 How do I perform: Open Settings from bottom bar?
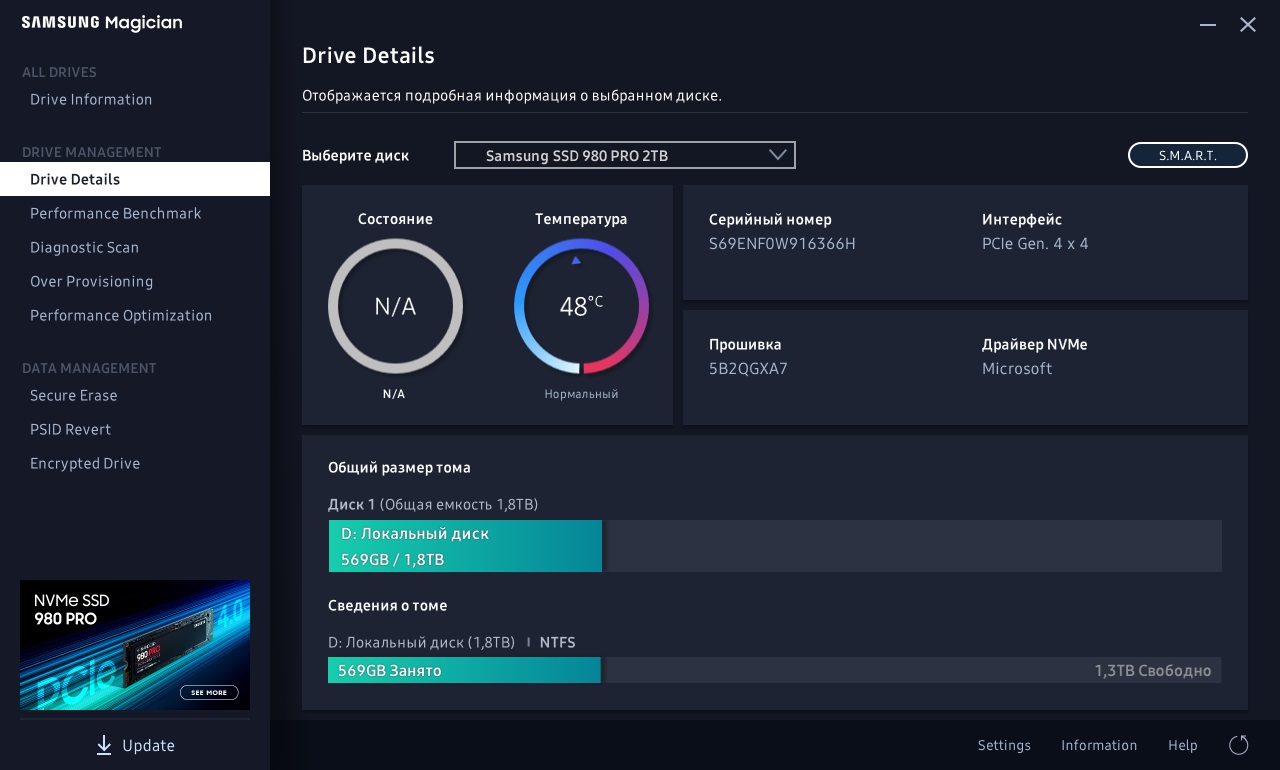(1004, 745)
